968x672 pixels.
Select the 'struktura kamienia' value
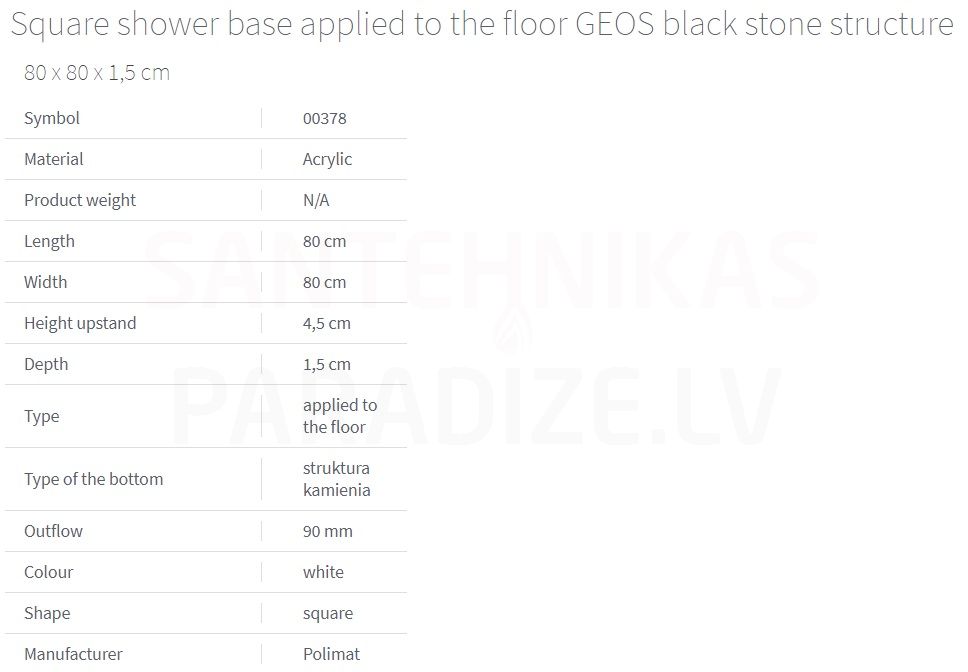coord(336,479)
